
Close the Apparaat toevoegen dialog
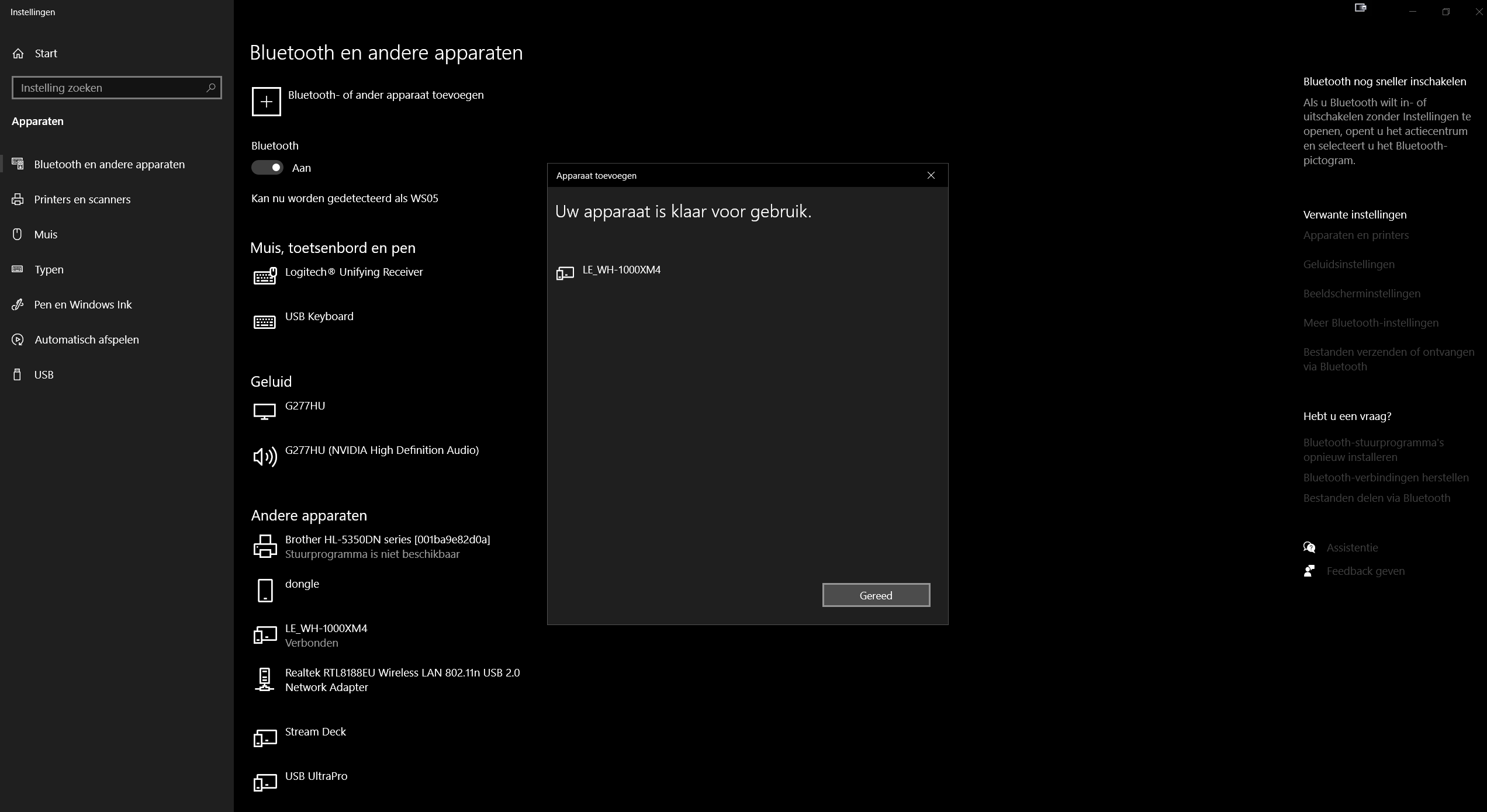click(x=931, y=175)
